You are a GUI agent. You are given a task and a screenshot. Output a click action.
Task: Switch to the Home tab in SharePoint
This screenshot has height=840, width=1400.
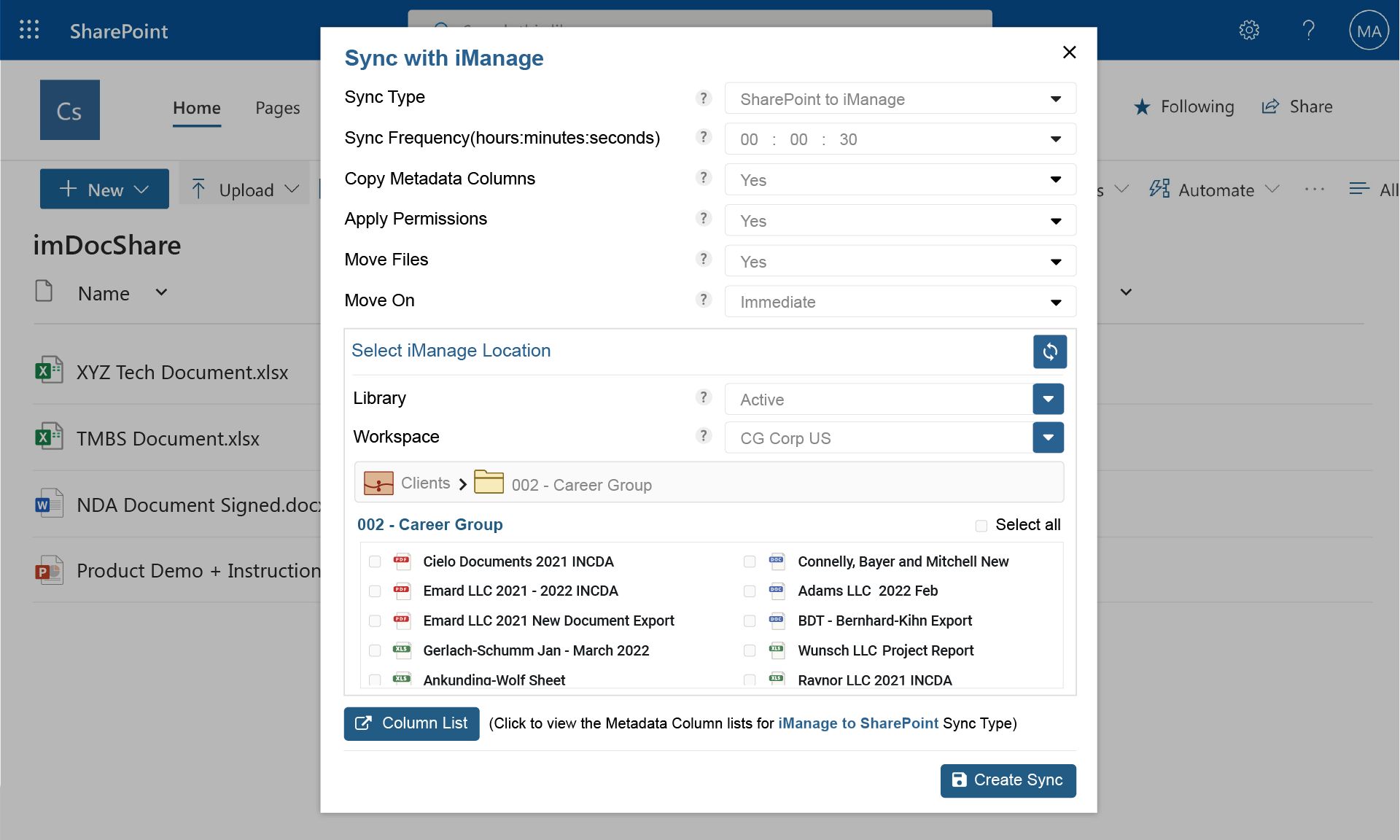(196, 105)
